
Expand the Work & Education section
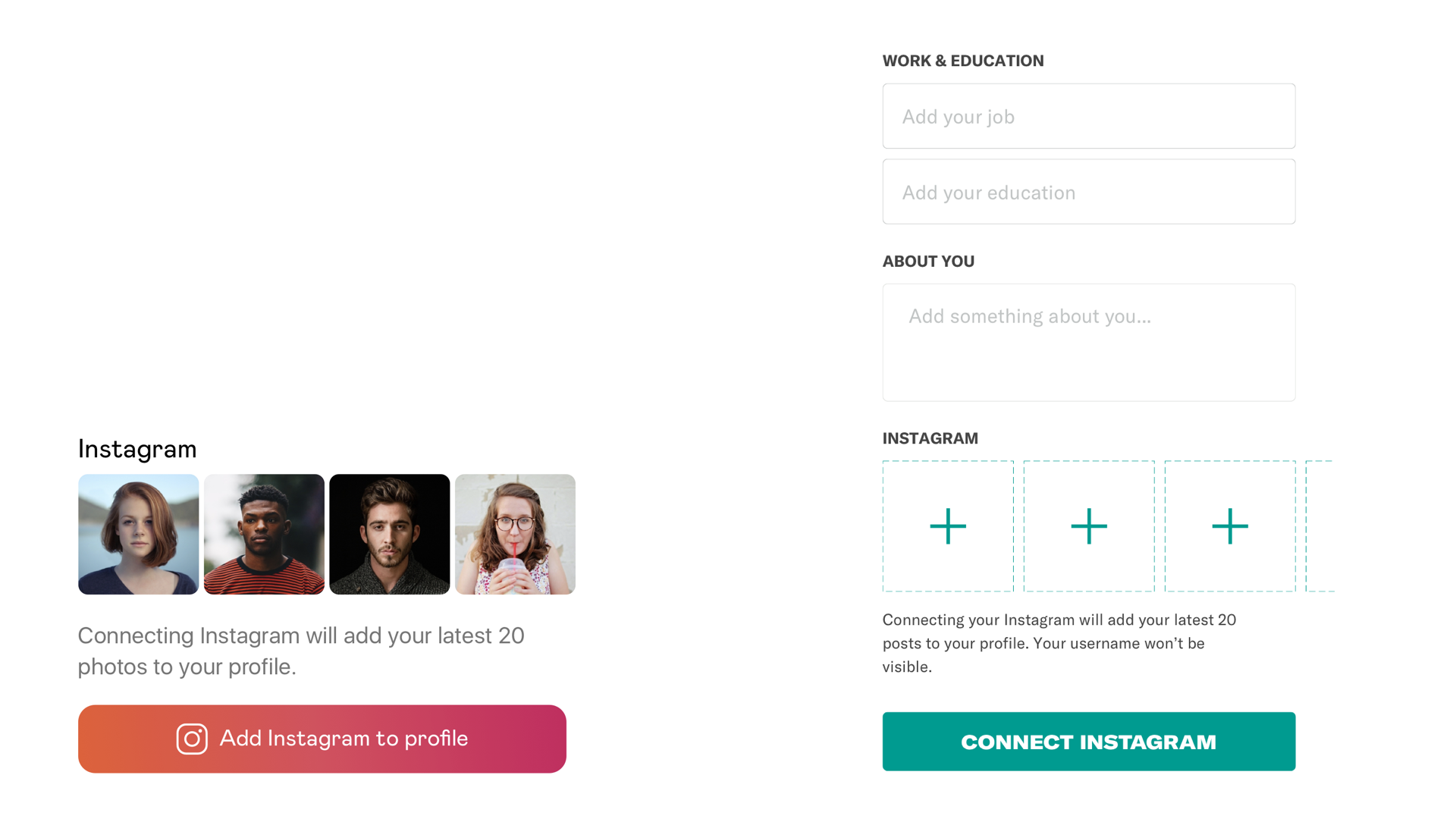[x=962, y=60]
